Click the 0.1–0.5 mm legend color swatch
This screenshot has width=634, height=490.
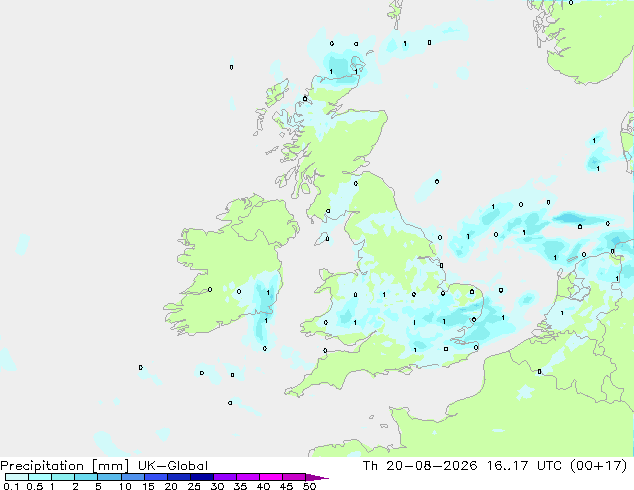[17, 477]
